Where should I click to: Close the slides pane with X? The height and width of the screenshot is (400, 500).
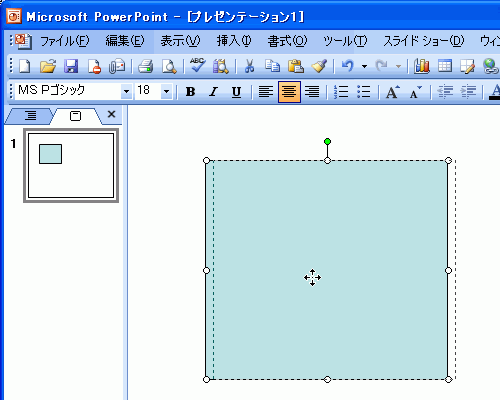(111, 114)
